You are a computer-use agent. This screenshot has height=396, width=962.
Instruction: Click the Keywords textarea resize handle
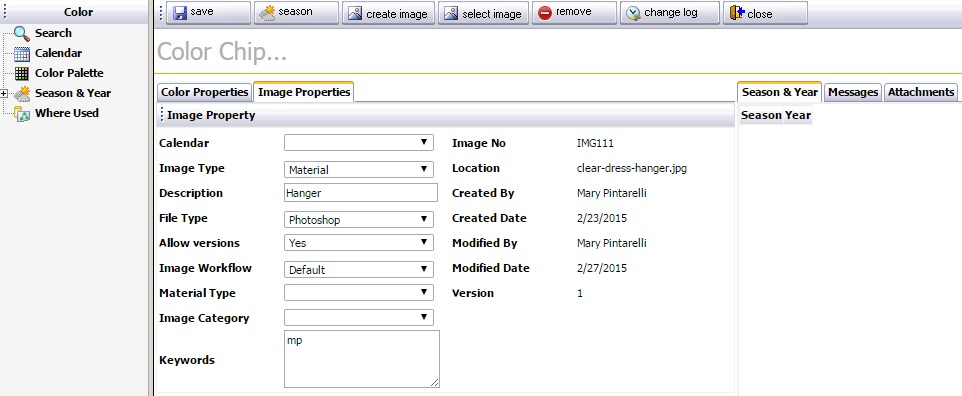(435, 383)
